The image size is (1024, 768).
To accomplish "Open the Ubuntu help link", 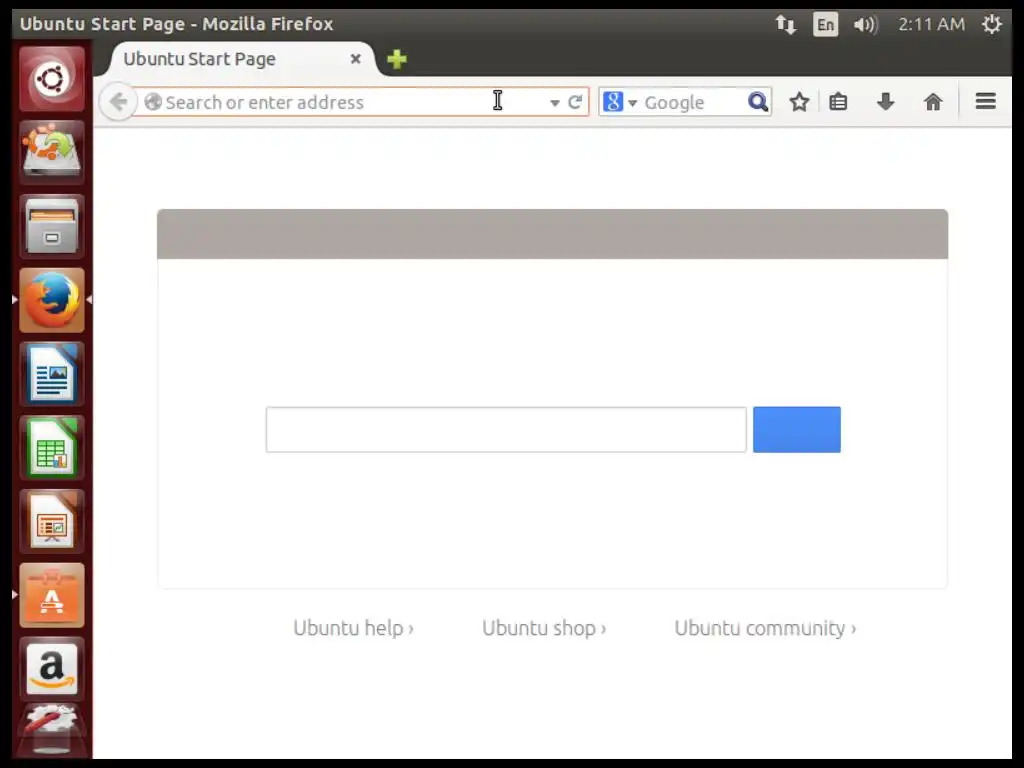I will 353,628.
